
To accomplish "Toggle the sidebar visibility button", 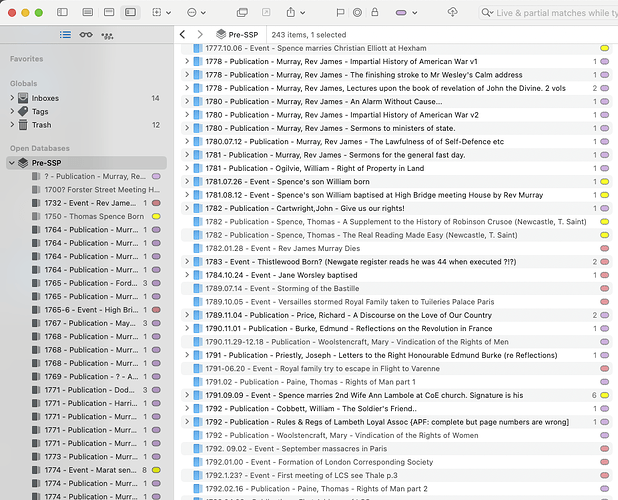I will click(x=62, y=12).
